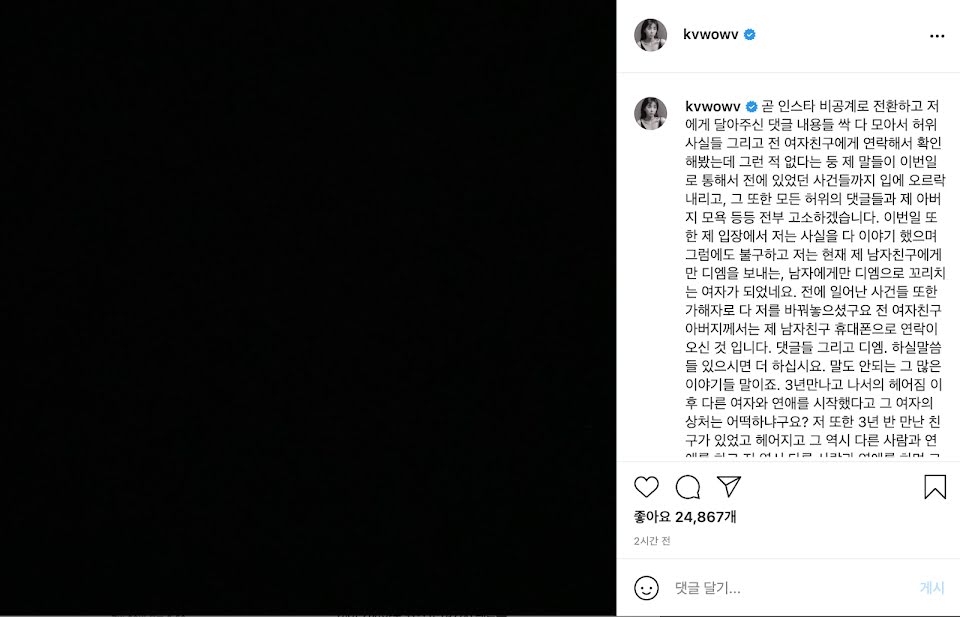
Task: Open more options three-dot menu
Action: [937, 36]
